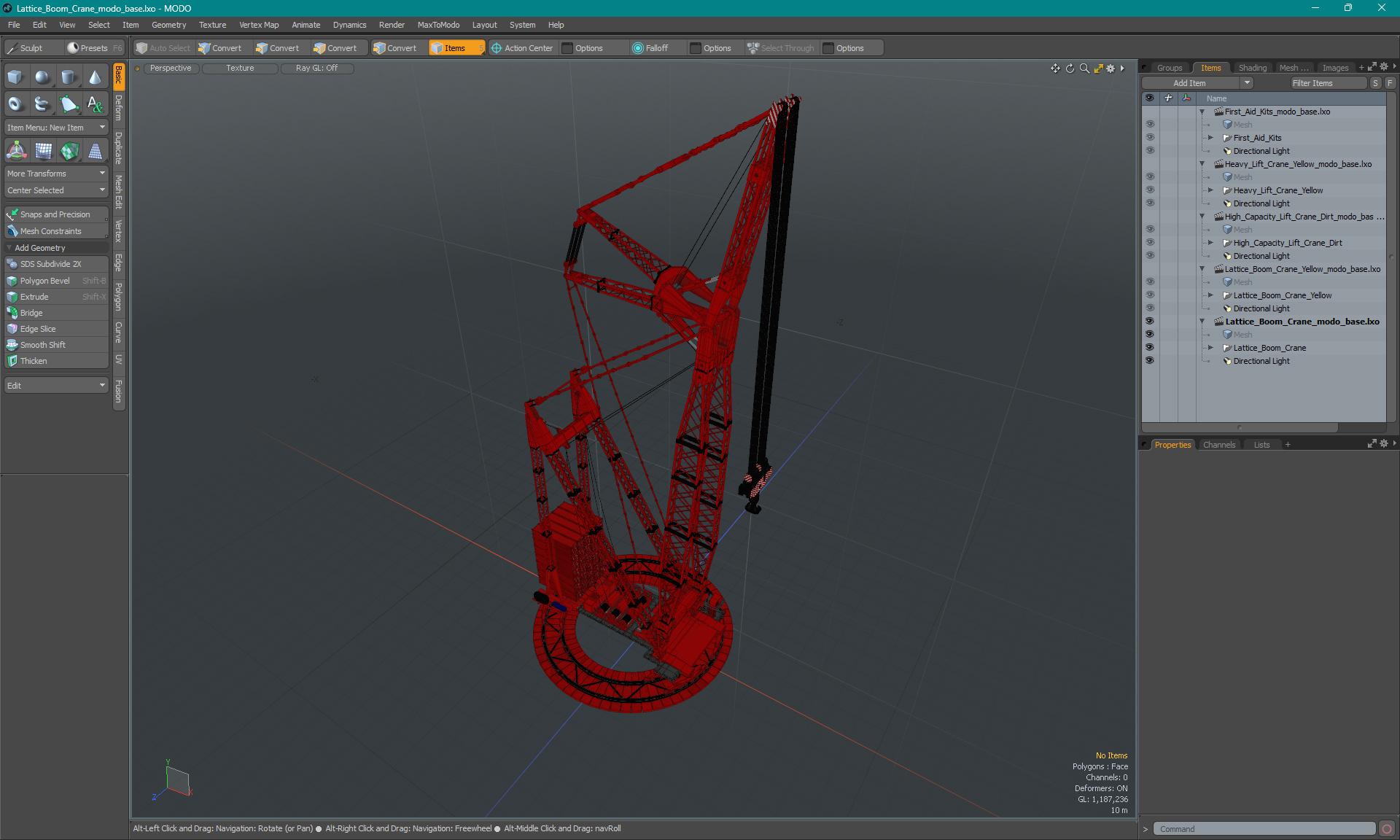Click the Perspective view button
The height and width of the screenshot is (840, 1400).
(171, 68)
